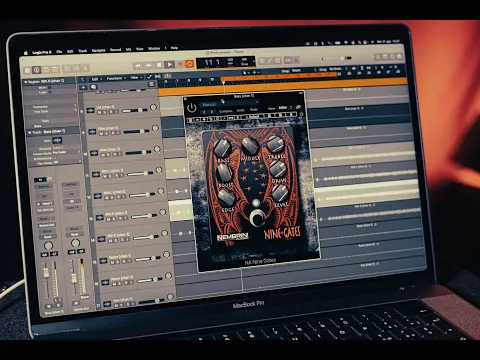Solo the OH track
This screenshot has width=480, height=360.
pyautogui.click(x=106, y=113)
